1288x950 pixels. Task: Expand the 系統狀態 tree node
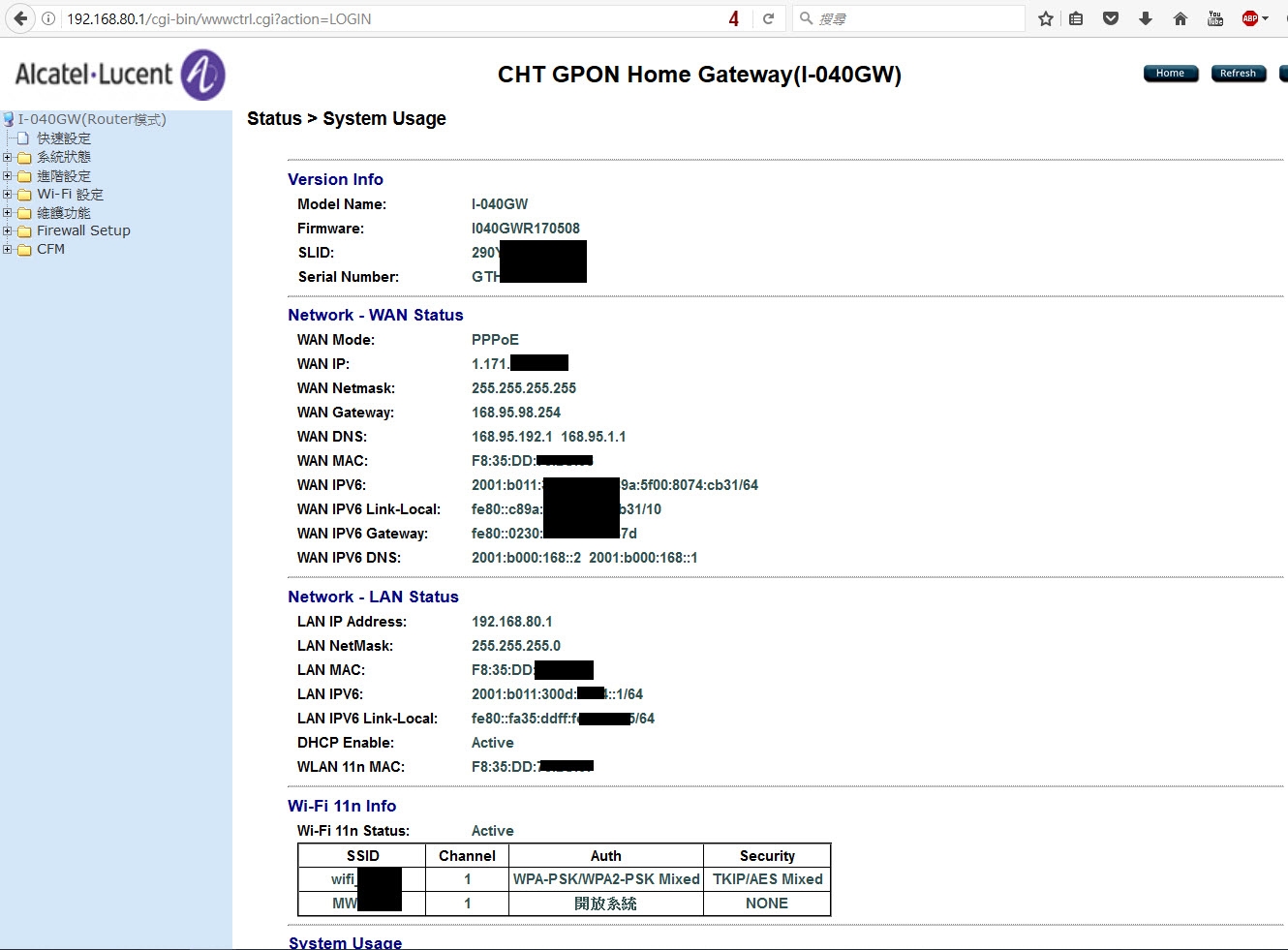click(7, 157)
